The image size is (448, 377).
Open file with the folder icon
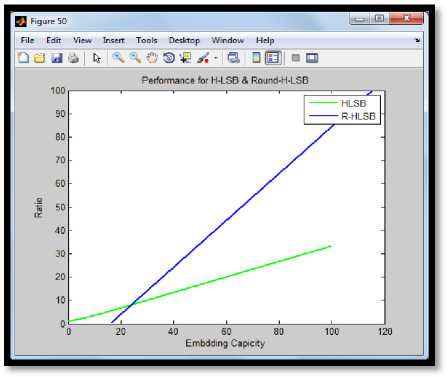[x=39, y=58]
